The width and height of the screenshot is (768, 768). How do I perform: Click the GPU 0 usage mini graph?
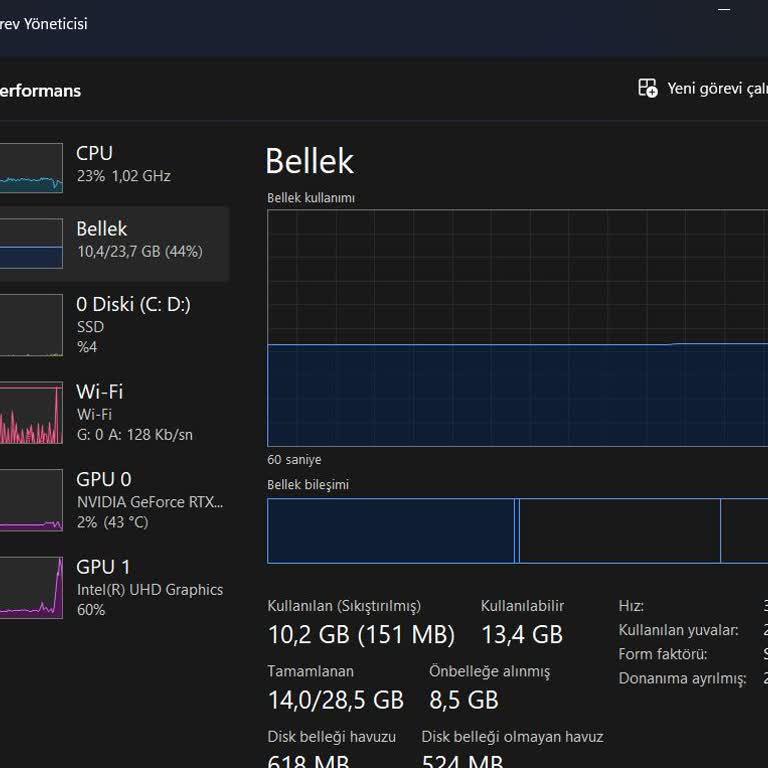(31, 500)
